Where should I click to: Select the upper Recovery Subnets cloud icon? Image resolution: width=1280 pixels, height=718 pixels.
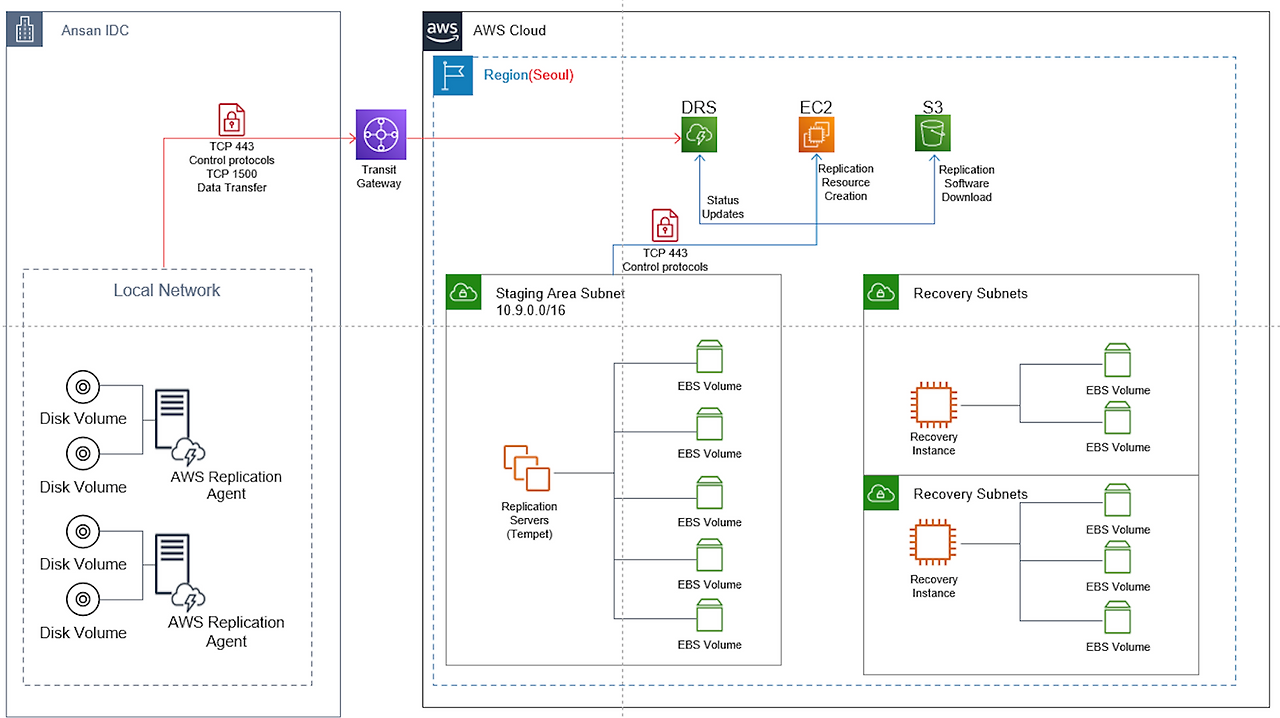pyautogui.click(x=881, y=292)
